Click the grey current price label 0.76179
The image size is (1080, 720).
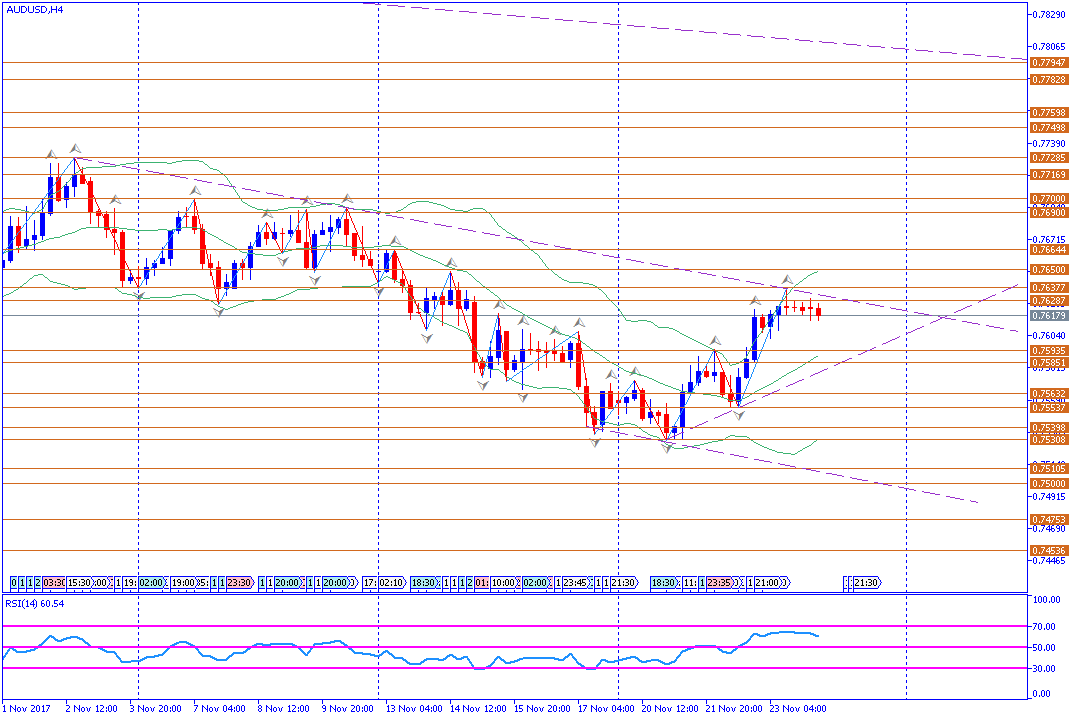(x=1049, y=316)
